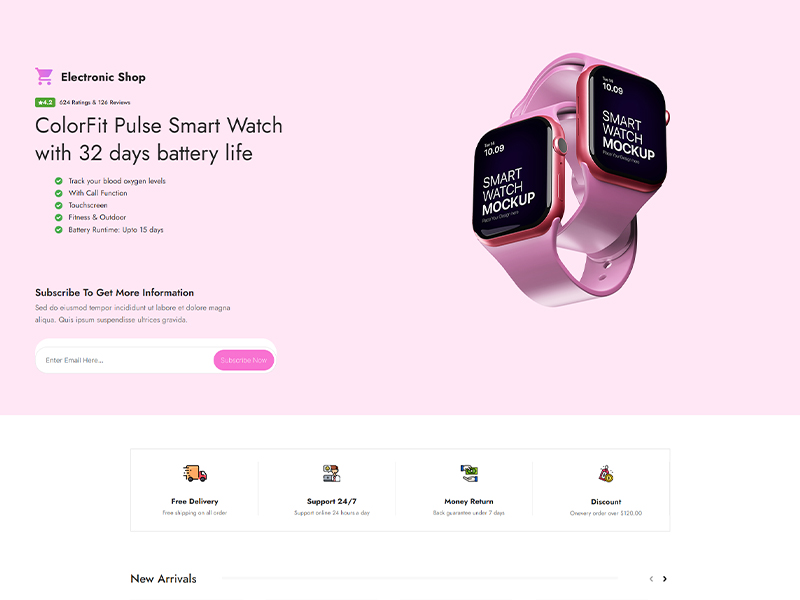800x600 pixels.
Task: Click the New Arrivals section heading
Action: (163, 579)
